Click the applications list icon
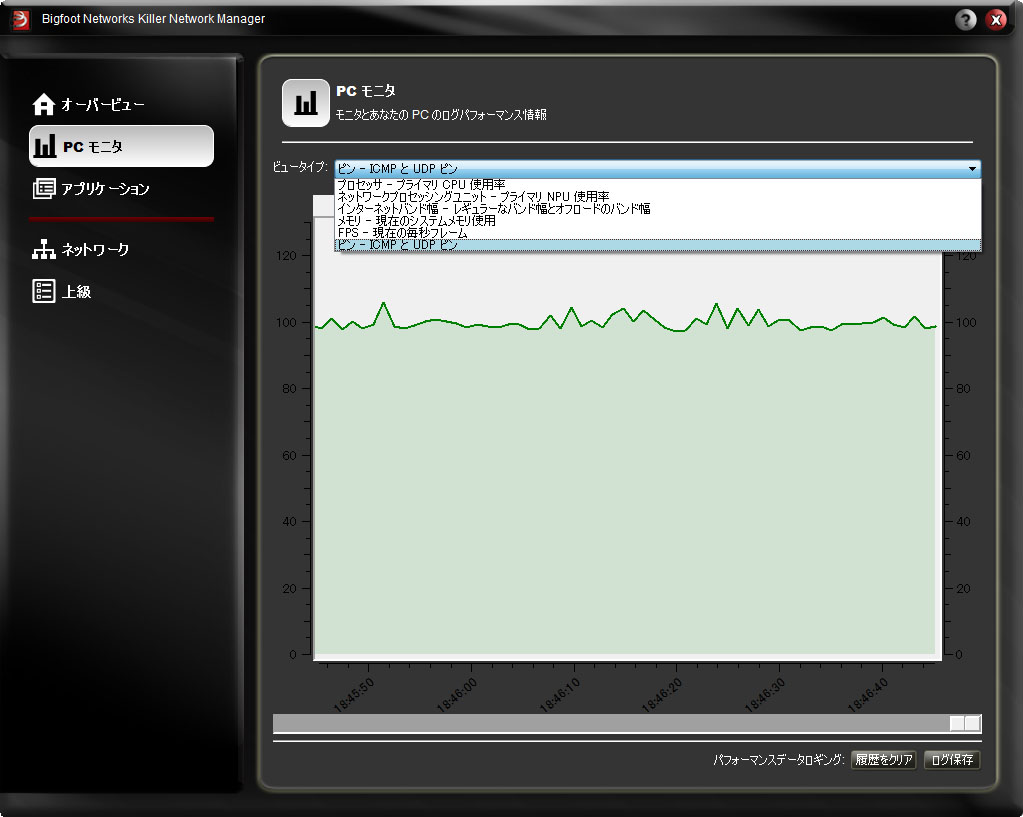1023x817 pixels. (x=44, y=189)
